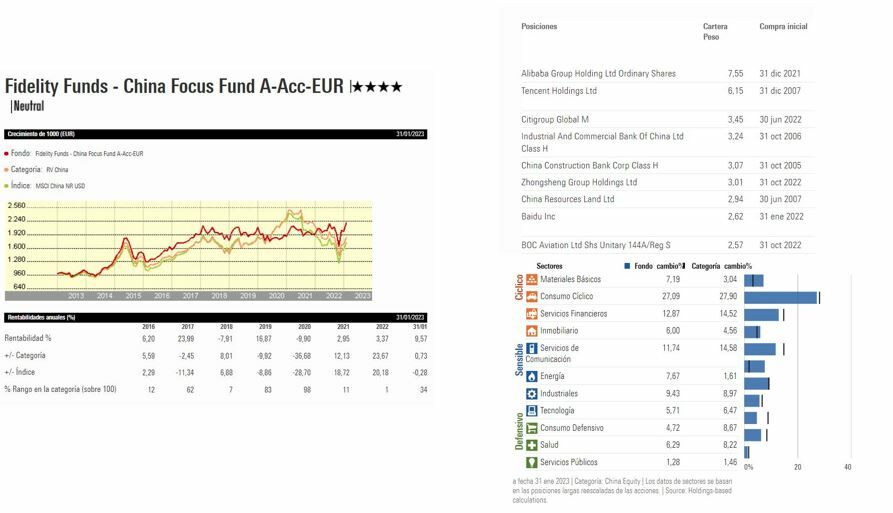Open the Tencent Holdings Ltd position

coord(559,91)
